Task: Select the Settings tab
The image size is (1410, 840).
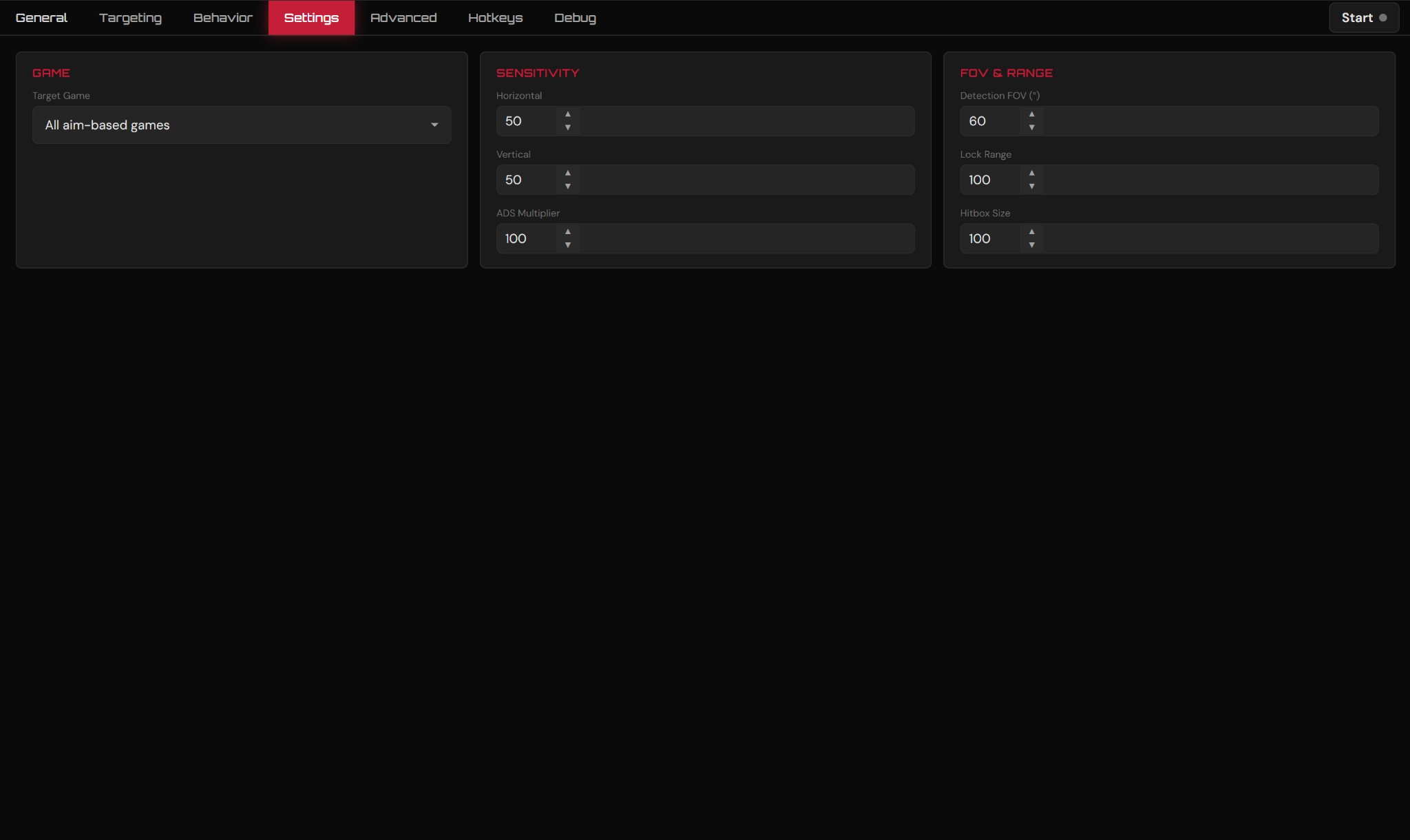Action: coord(311,17)
